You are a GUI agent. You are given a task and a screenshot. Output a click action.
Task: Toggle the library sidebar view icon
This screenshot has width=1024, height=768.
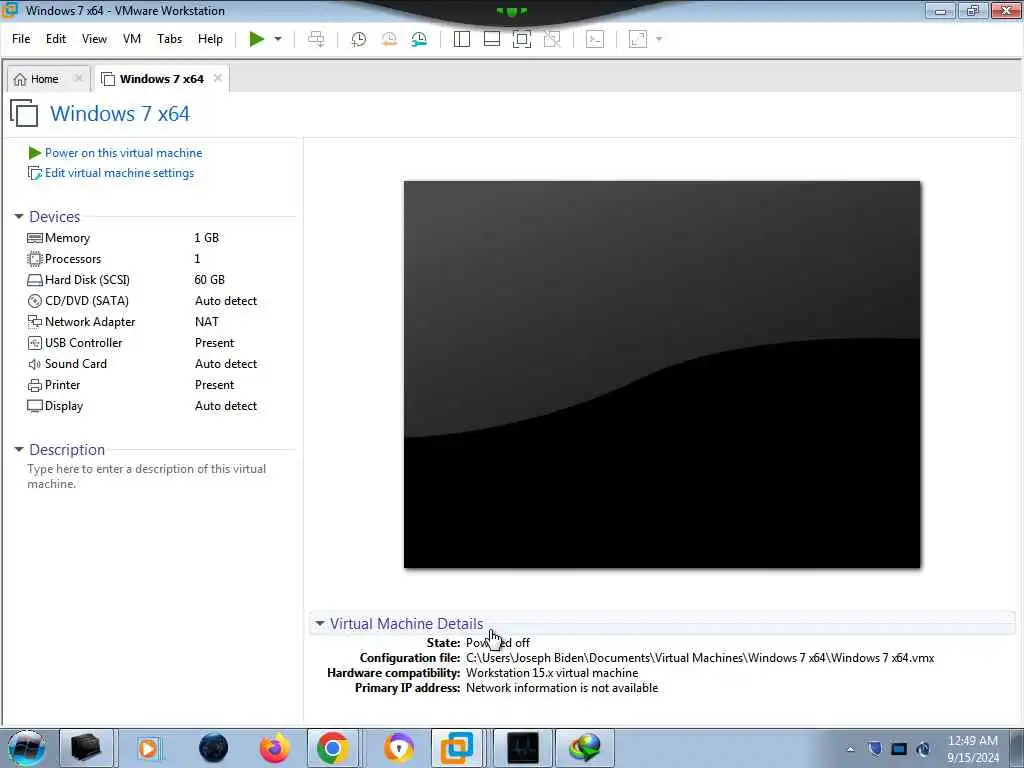tap(462, 39)
